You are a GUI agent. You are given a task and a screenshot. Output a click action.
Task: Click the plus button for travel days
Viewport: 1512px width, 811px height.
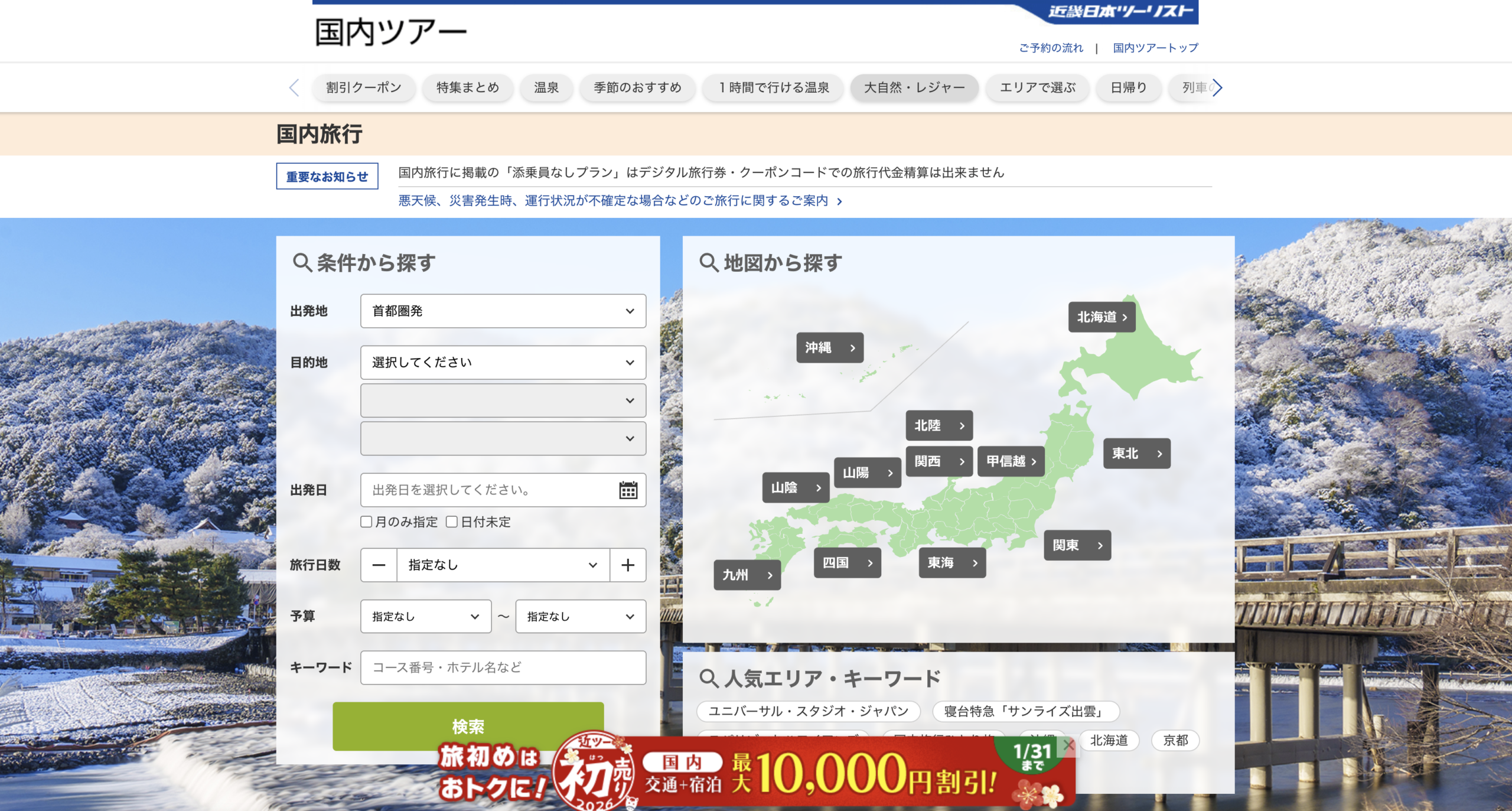pyautogui.click(x=628, y=565)
